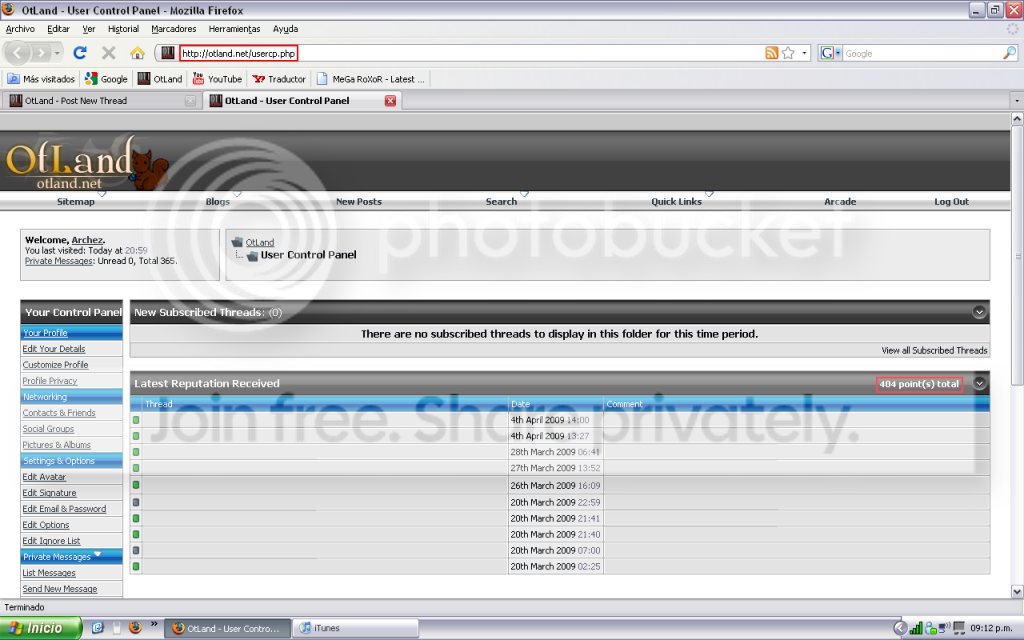
Task: Click the 26th March 2009 16:09 date
Action: point(555,485)
